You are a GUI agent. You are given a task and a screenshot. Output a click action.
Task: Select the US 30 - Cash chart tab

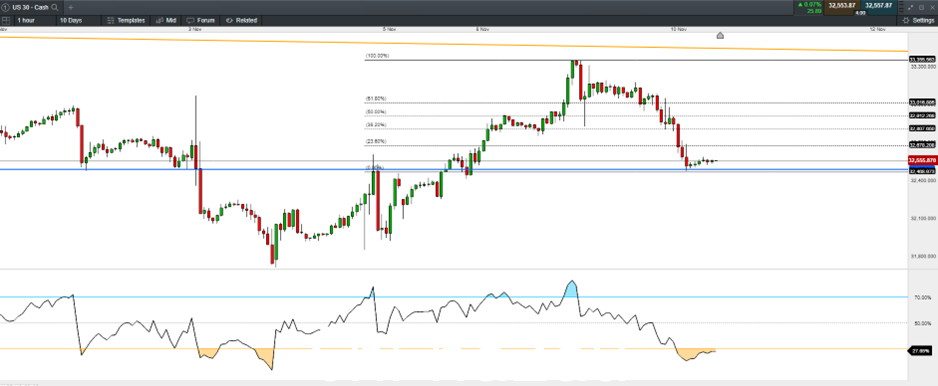31,7
